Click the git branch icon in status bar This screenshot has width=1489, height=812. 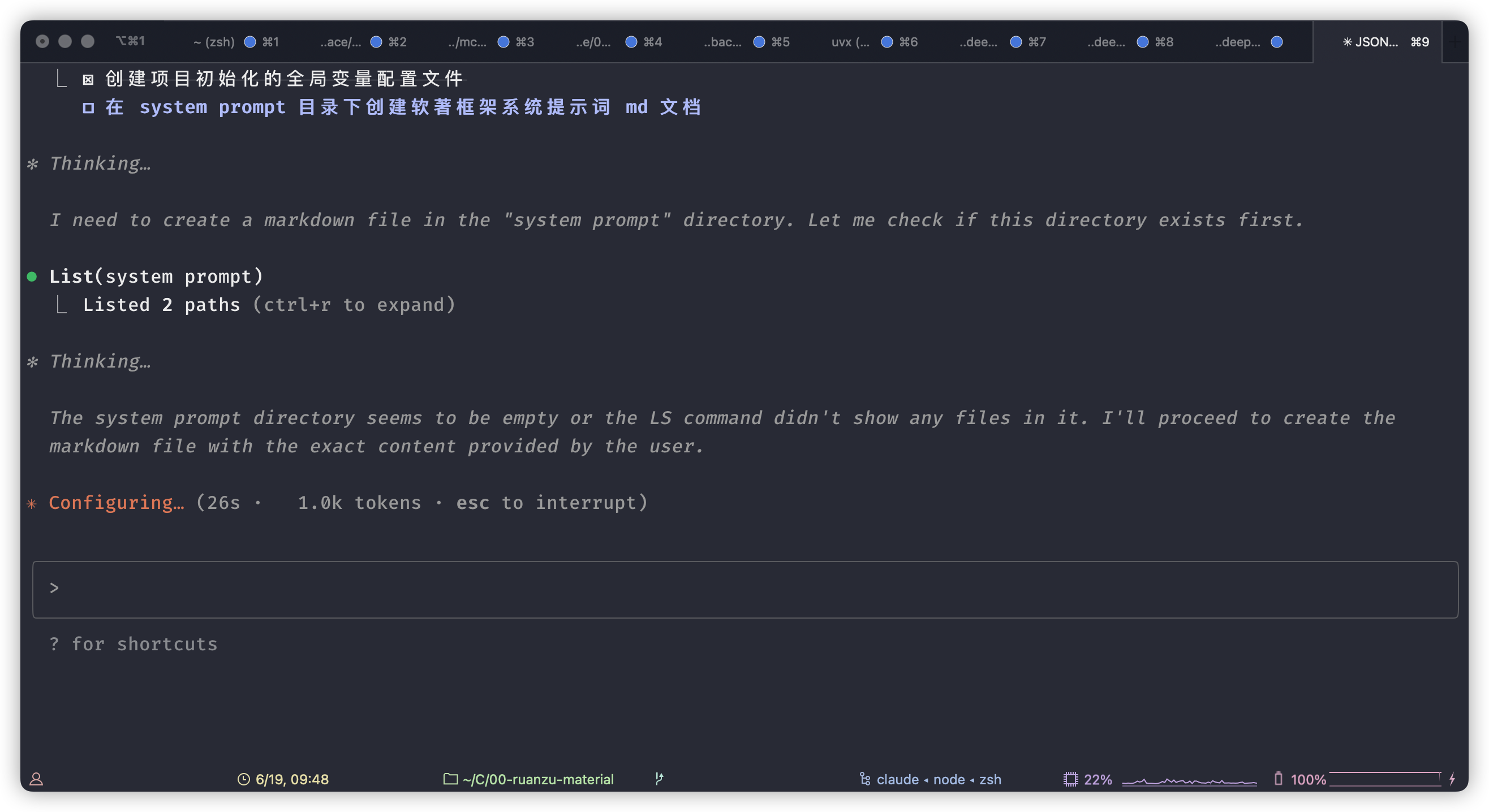click(659, 779)
